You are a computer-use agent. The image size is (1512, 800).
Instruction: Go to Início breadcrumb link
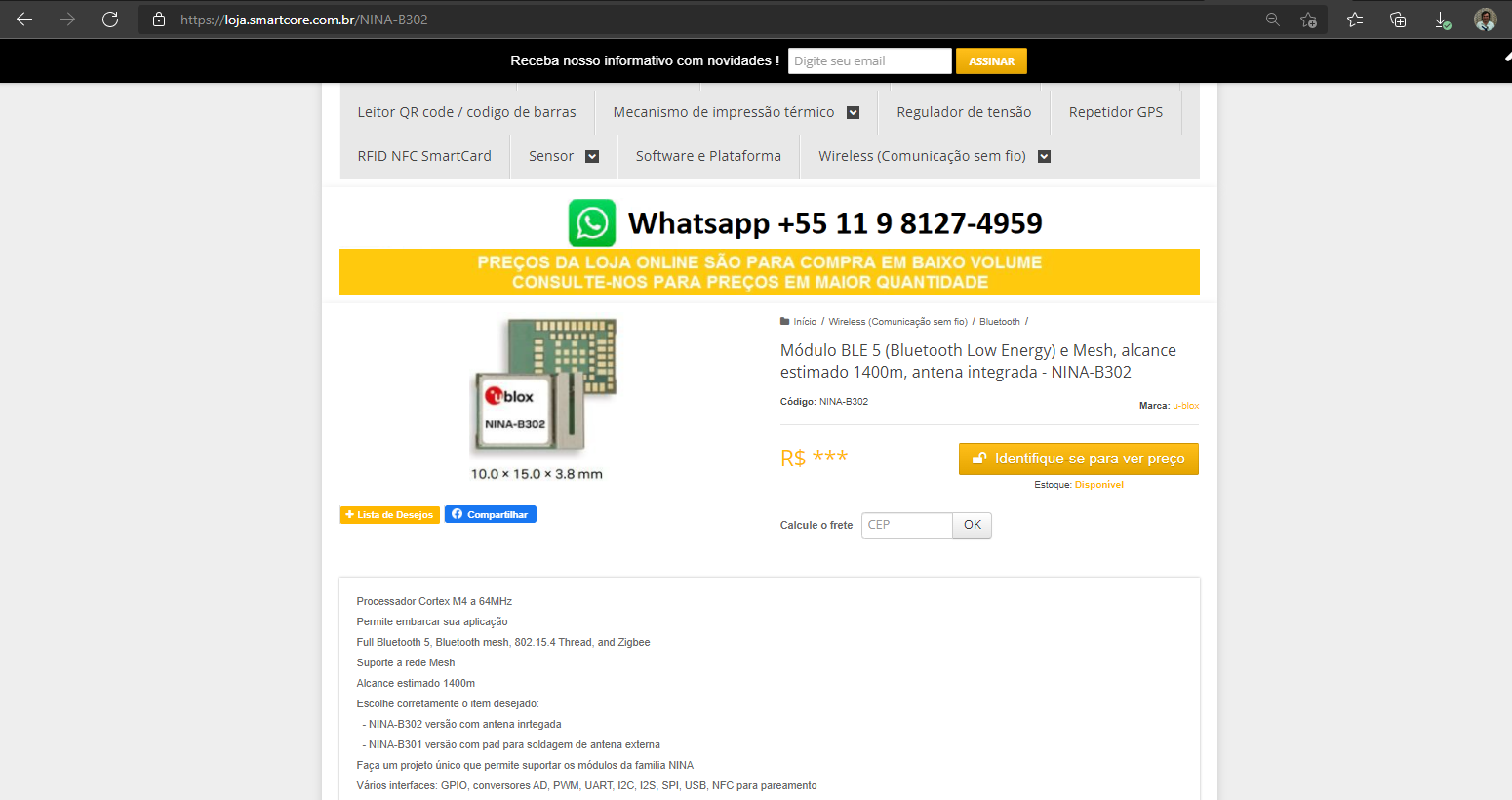(805, 322)
